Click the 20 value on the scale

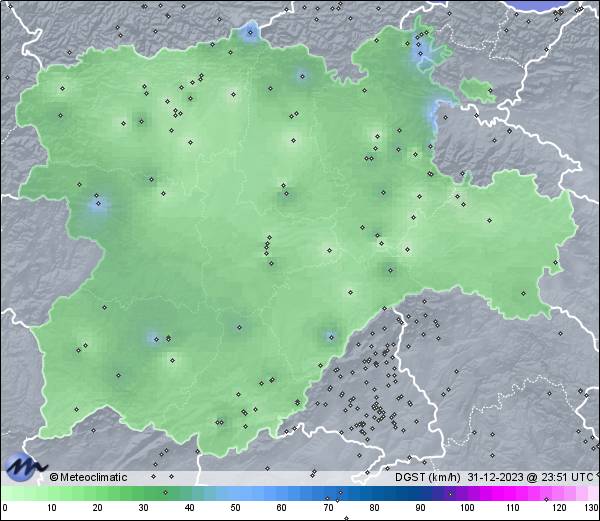pyautogui.click(x=98, y=508)
